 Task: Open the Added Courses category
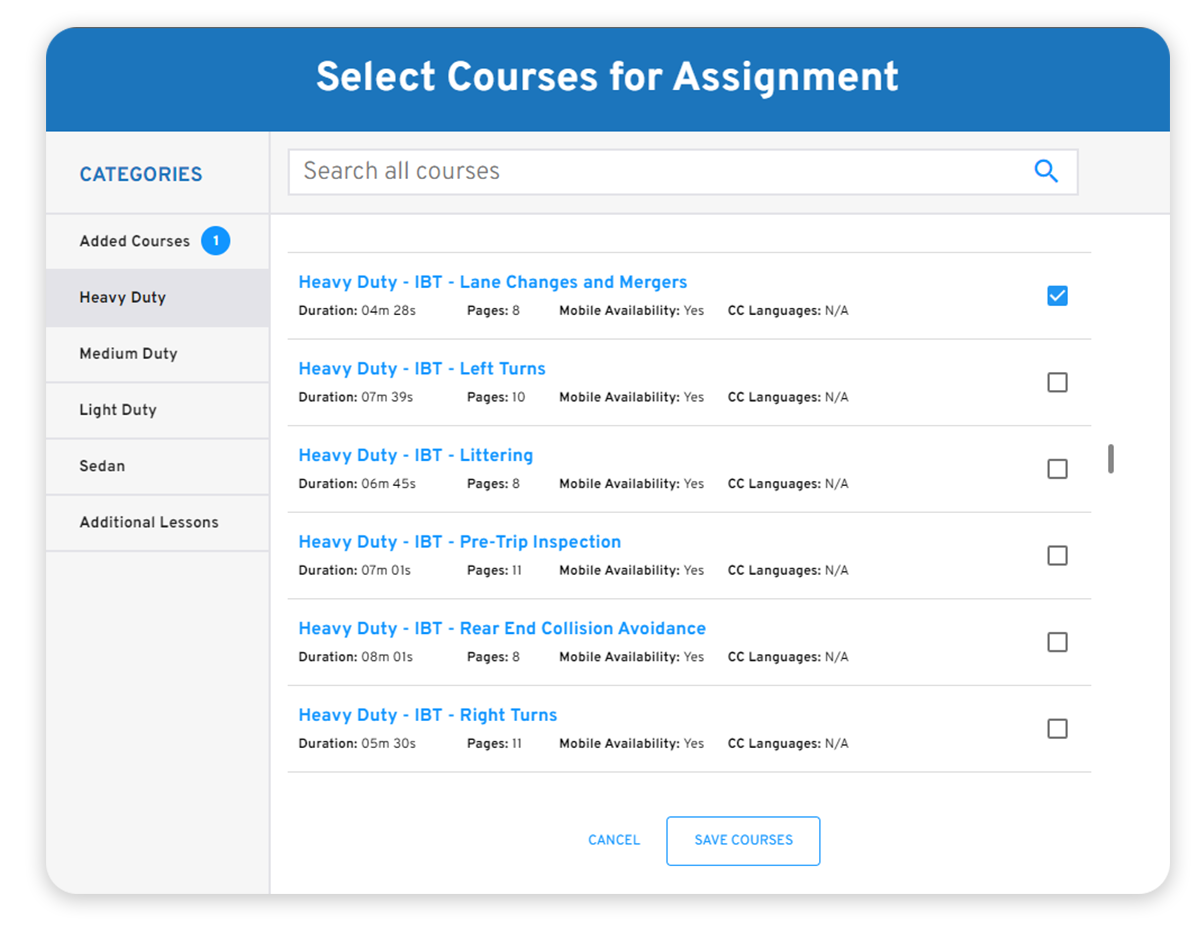134,241
